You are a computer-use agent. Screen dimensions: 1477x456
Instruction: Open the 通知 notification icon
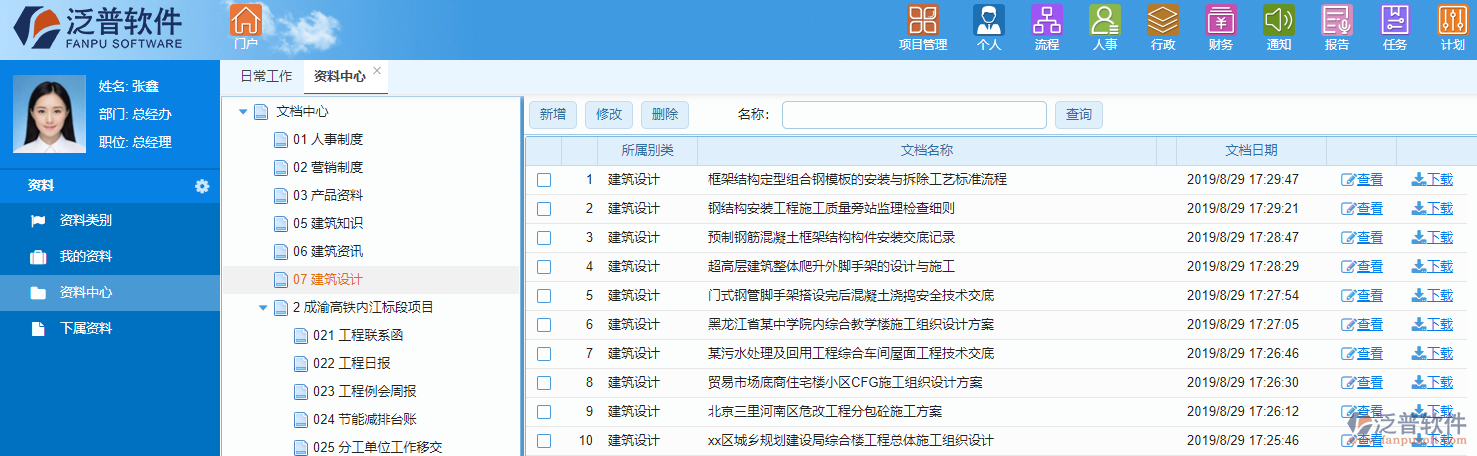(1279, 20)
